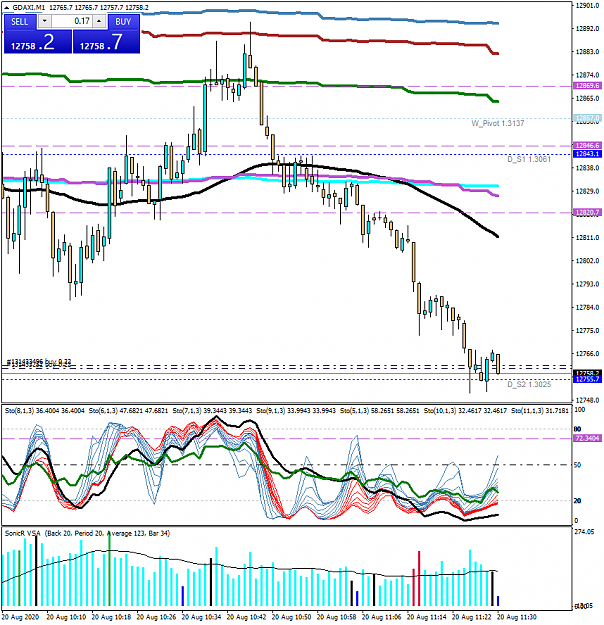Image resolution: width=604 pixels, height=625 pixels.
Task: Click the 12901.0 price scale value
Action: [x=588, y=6]
